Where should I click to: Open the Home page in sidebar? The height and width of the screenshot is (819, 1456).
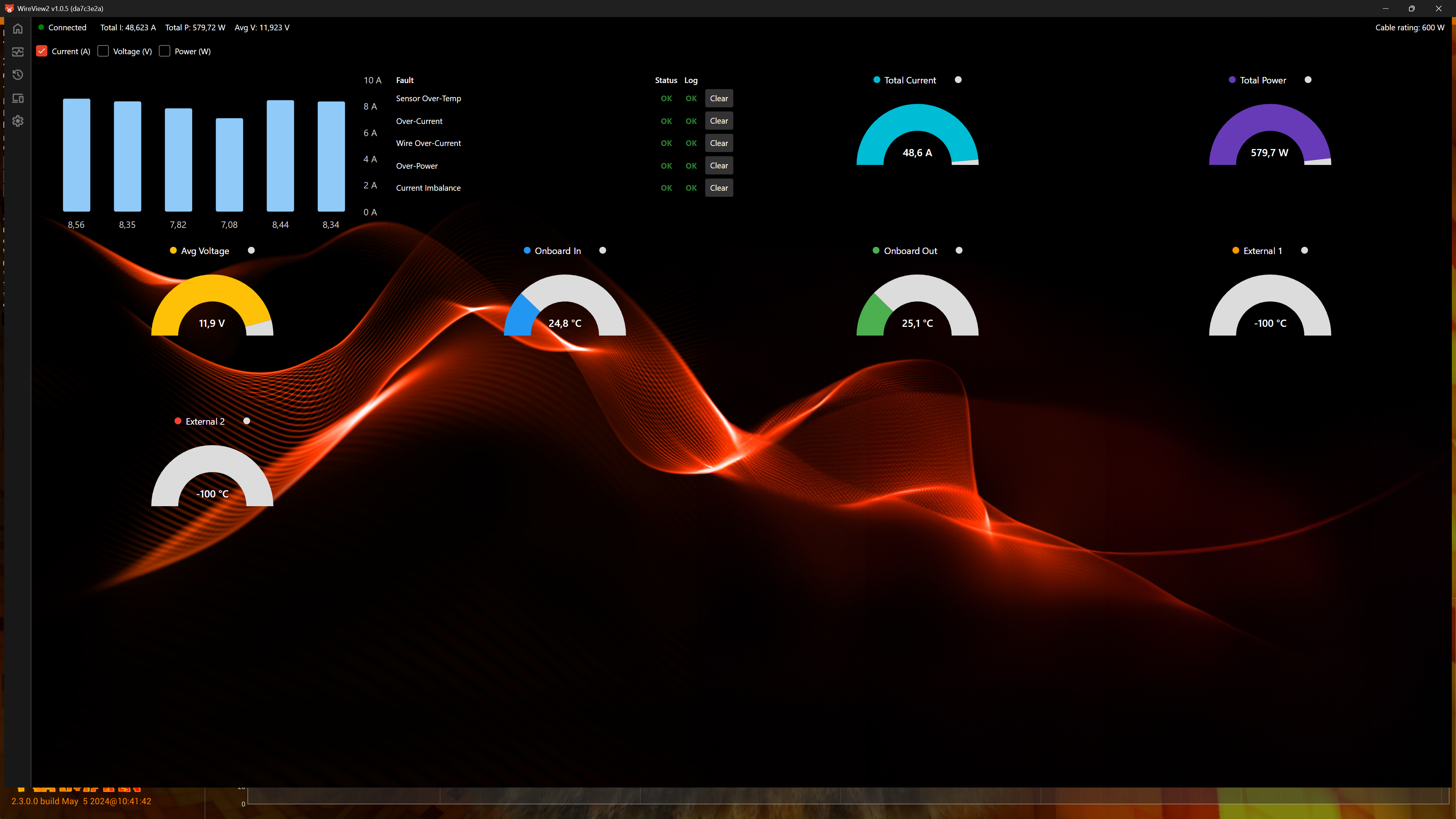click(17, 28)
